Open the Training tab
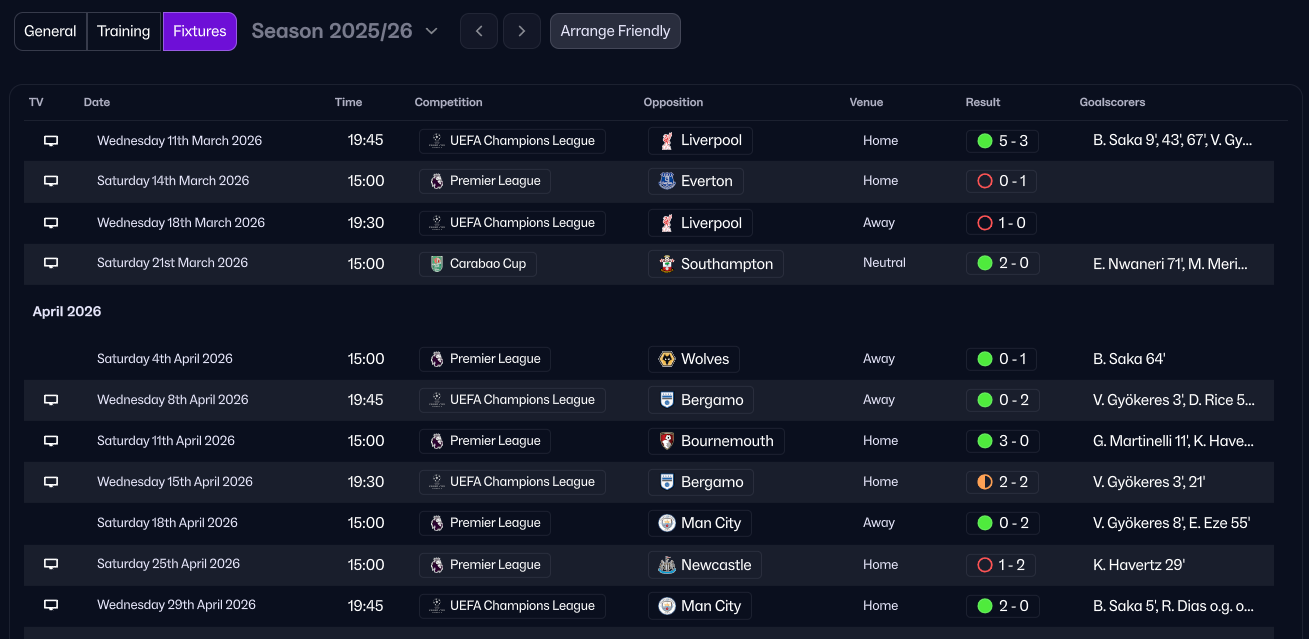This screenshot has height=639, width=1309. tap(124, 31)
